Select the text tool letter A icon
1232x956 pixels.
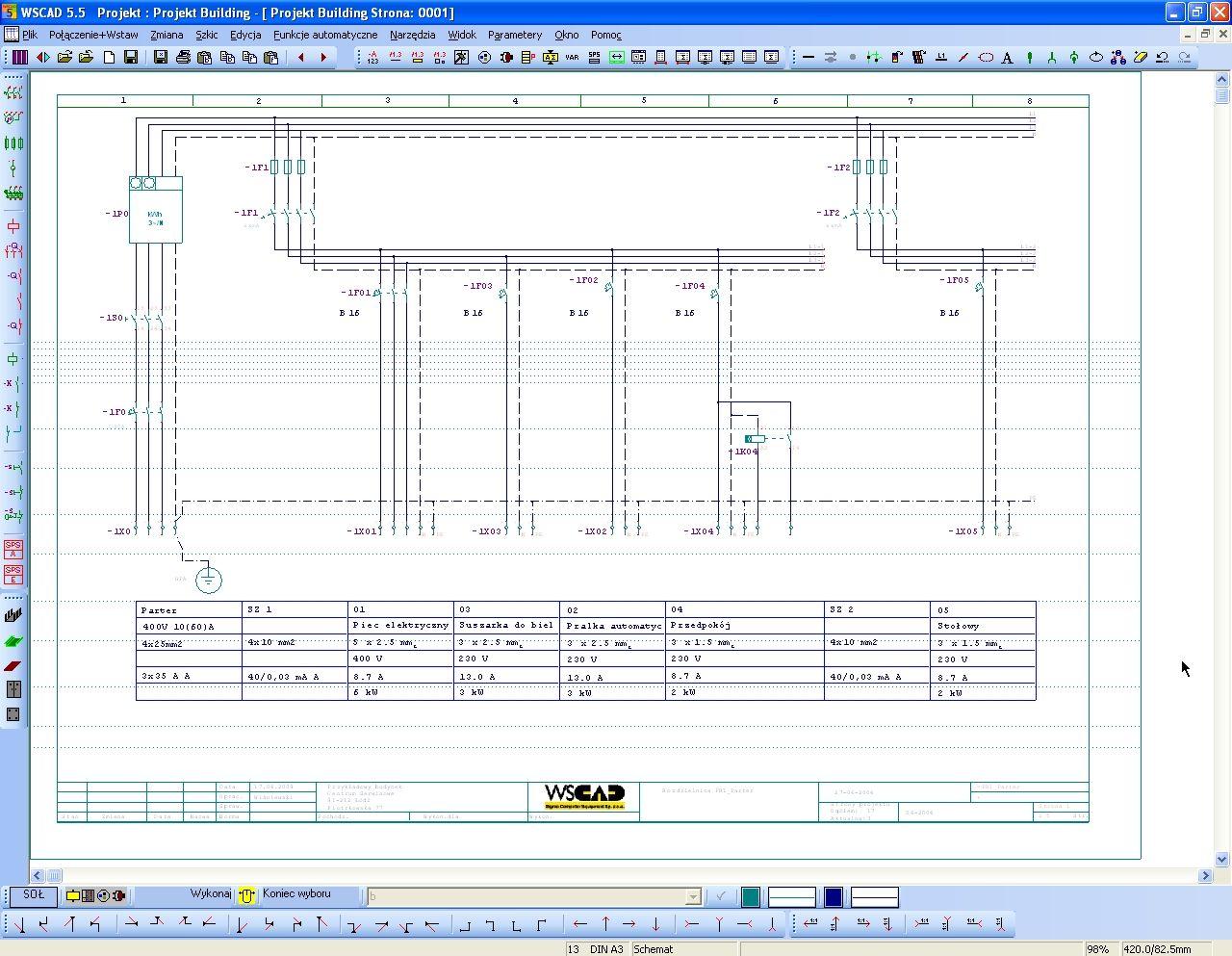[1008, 58]
